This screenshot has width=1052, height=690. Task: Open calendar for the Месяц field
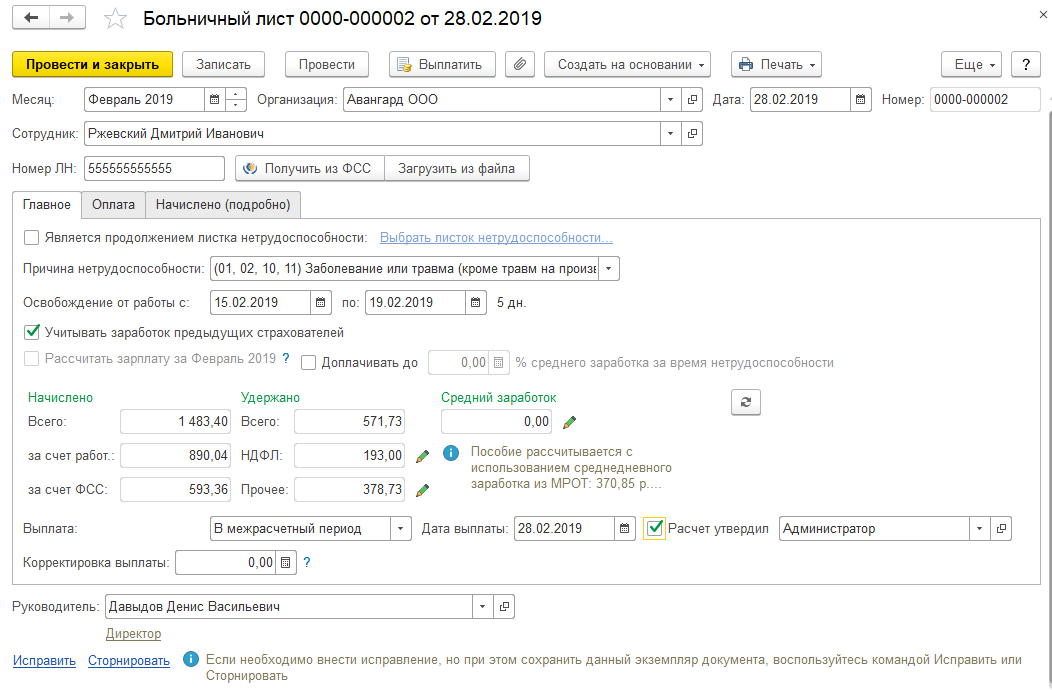215,99
